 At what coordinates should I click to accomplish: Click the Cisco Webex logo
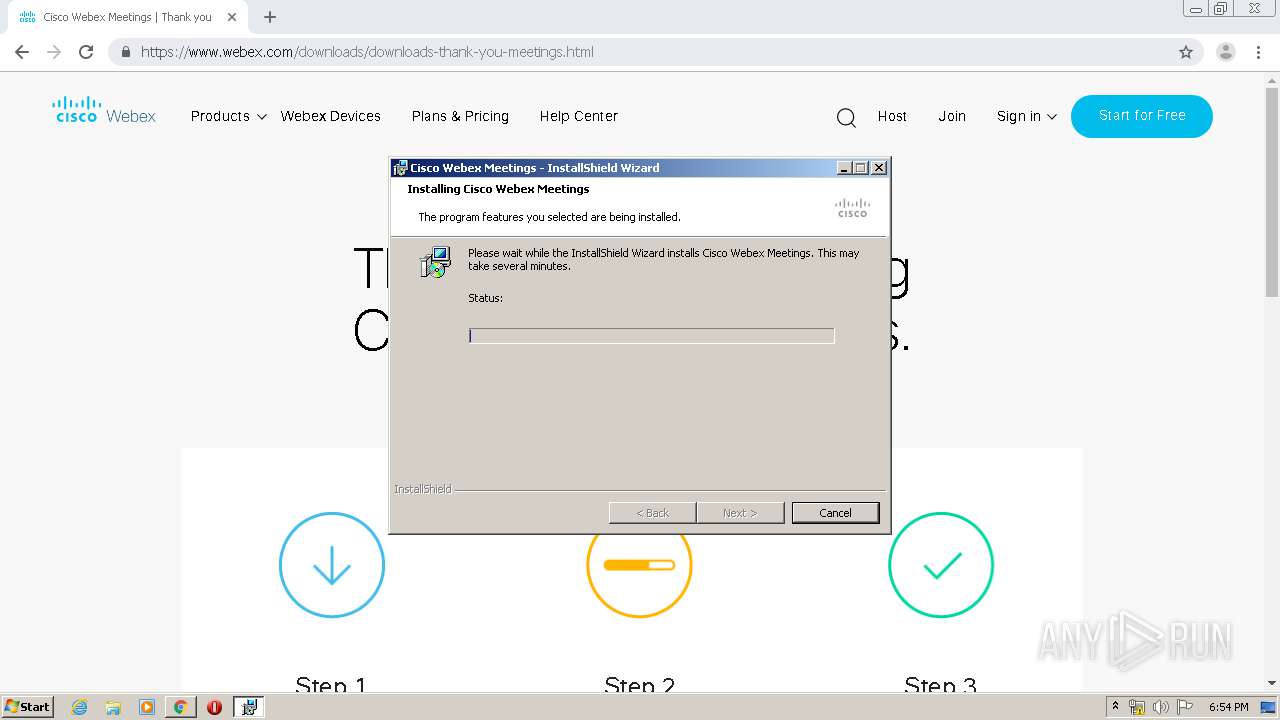(104, 110)
